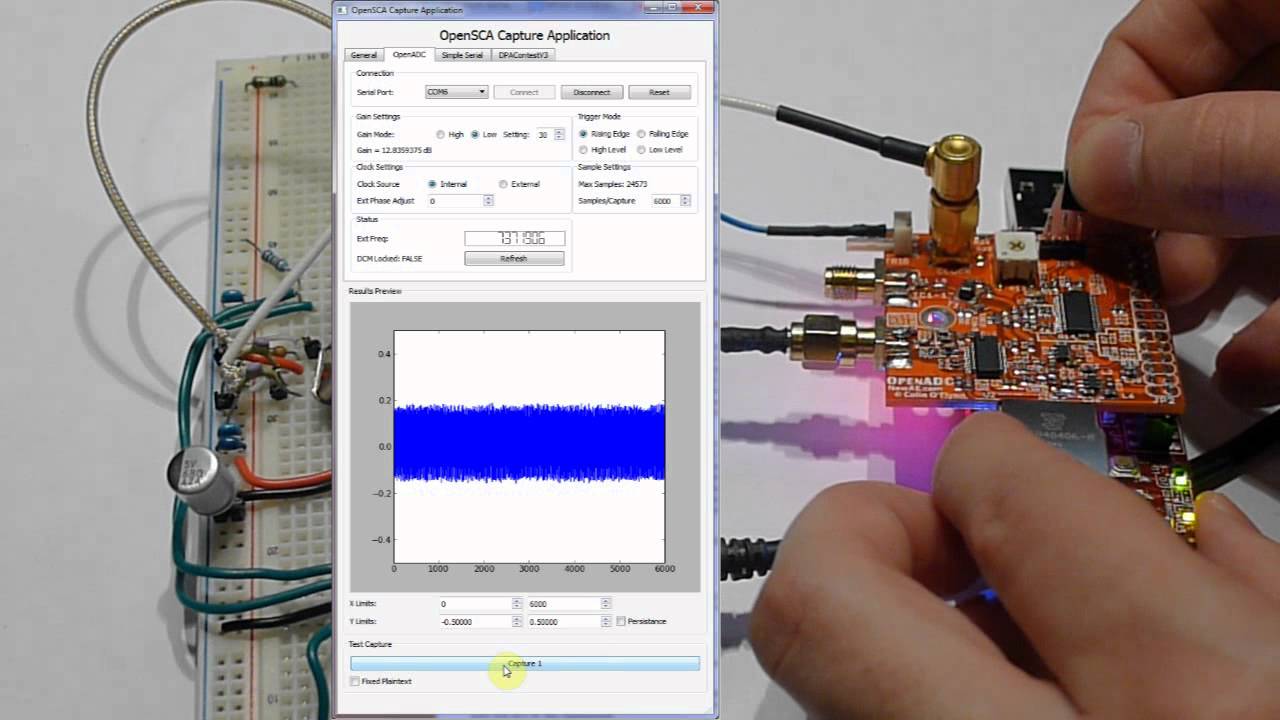This screenshot has height=720, width=1280.
Task: Click the Y Limits maximum spinner arrows
Action: (606, 621)
